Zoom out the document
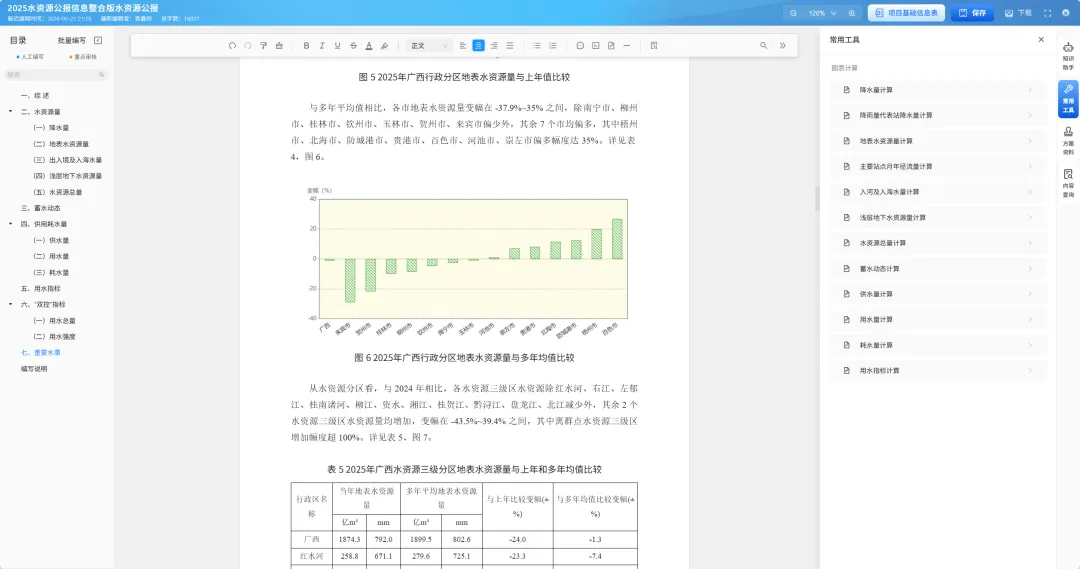The width and height of the screenshot is (1080, 569). tap(793, 13)
